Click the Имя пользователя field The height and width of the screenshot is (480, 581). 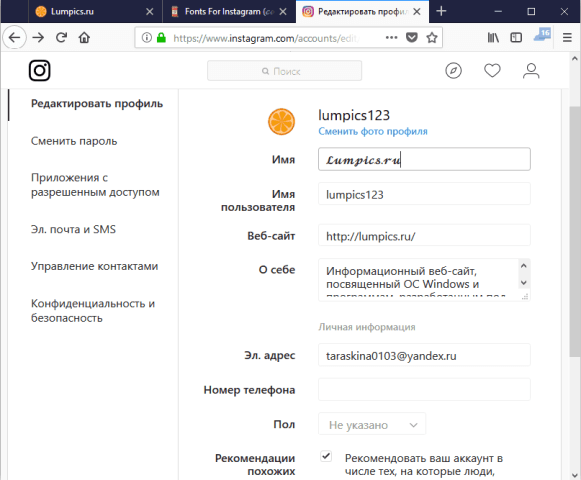[424, 194]
